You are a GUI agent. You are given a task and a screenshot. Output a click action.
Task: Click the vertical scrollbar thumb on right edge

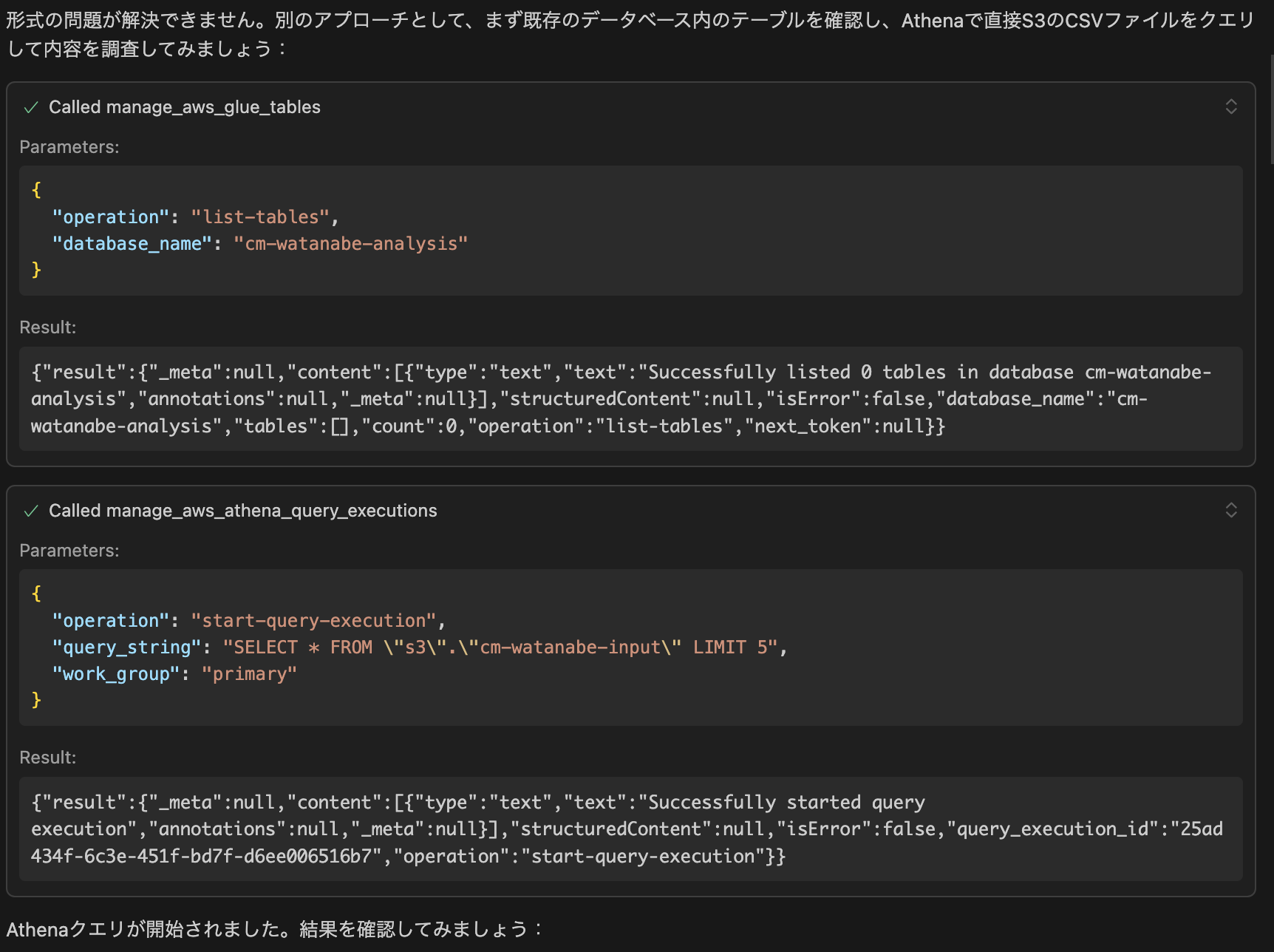click(1271, 109)
